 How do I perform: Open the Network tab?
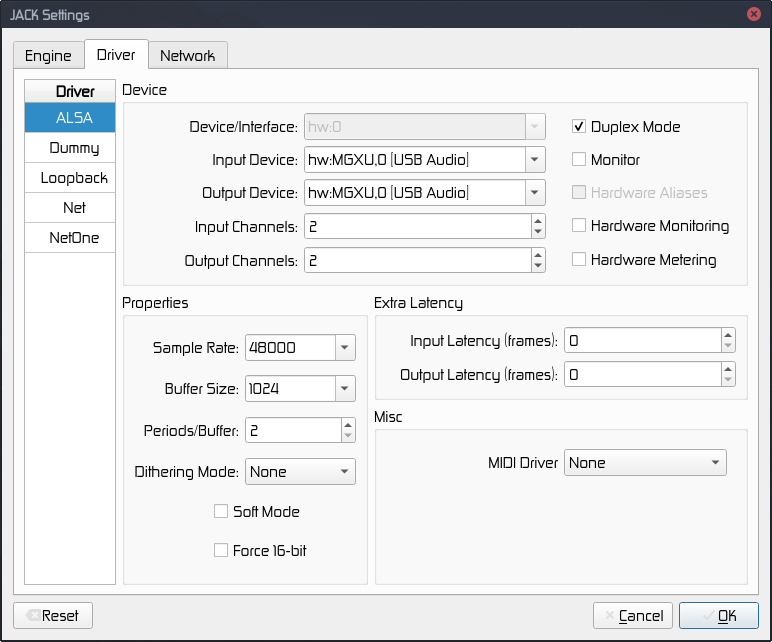pos(187,55)
